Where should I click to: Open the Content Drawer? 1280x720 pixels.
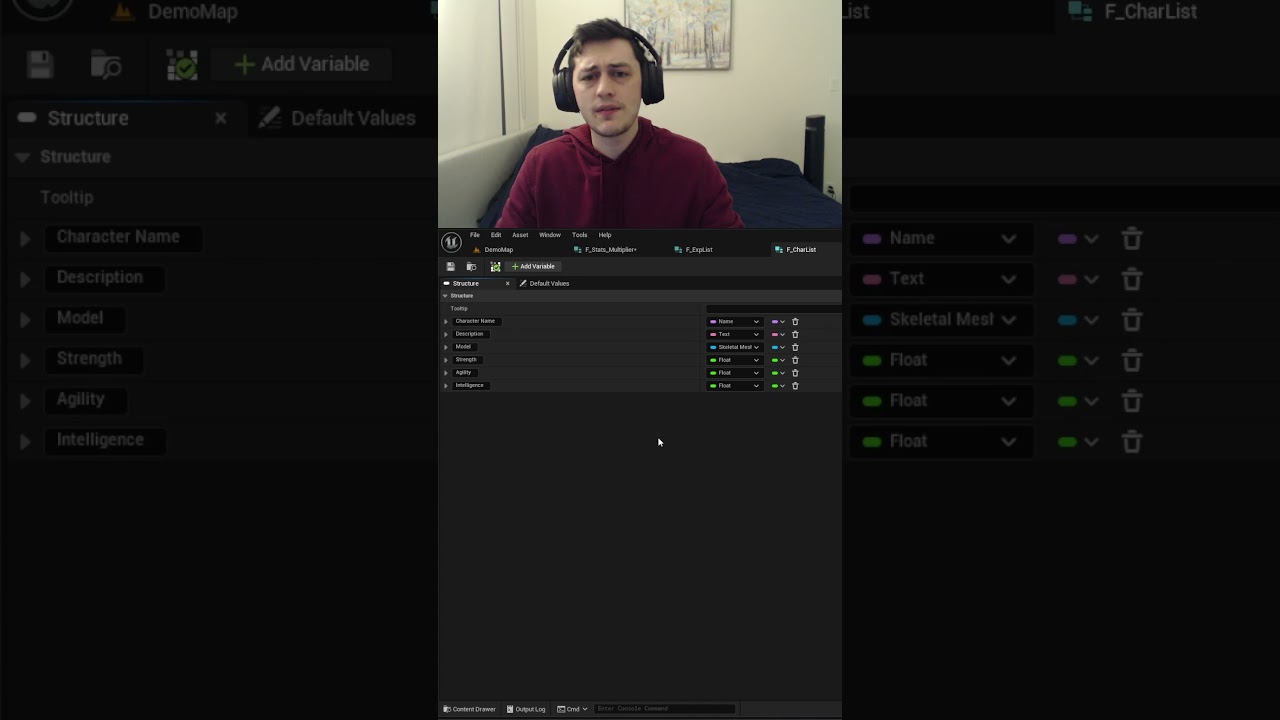coord(470,709)
